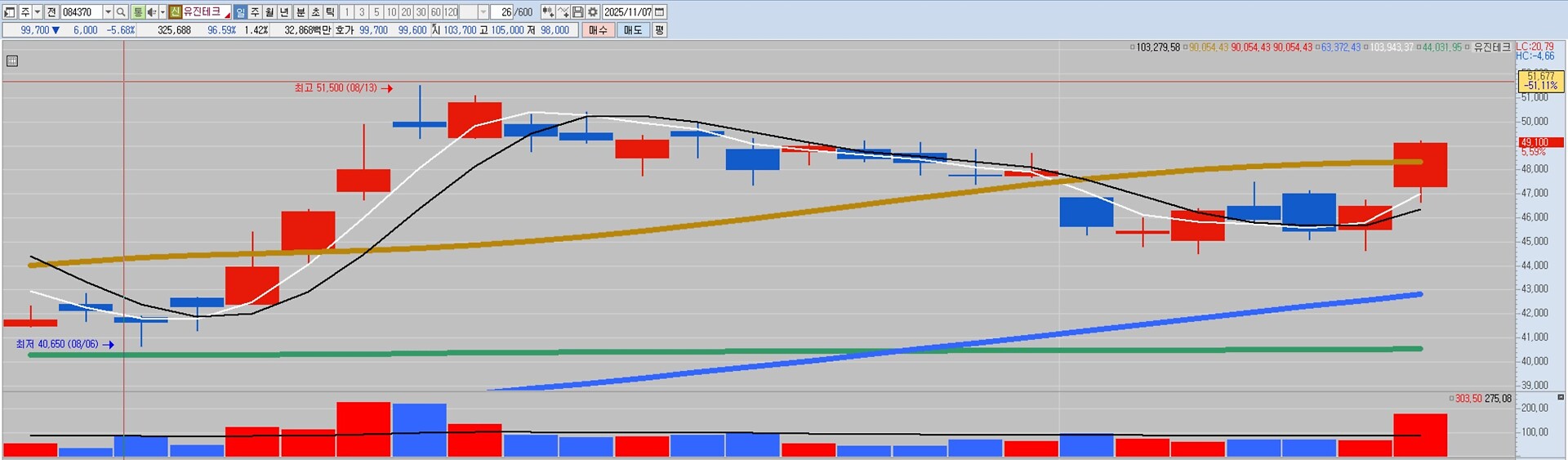
Task: Select the daily 일 chart period
Action: point(240,12)
